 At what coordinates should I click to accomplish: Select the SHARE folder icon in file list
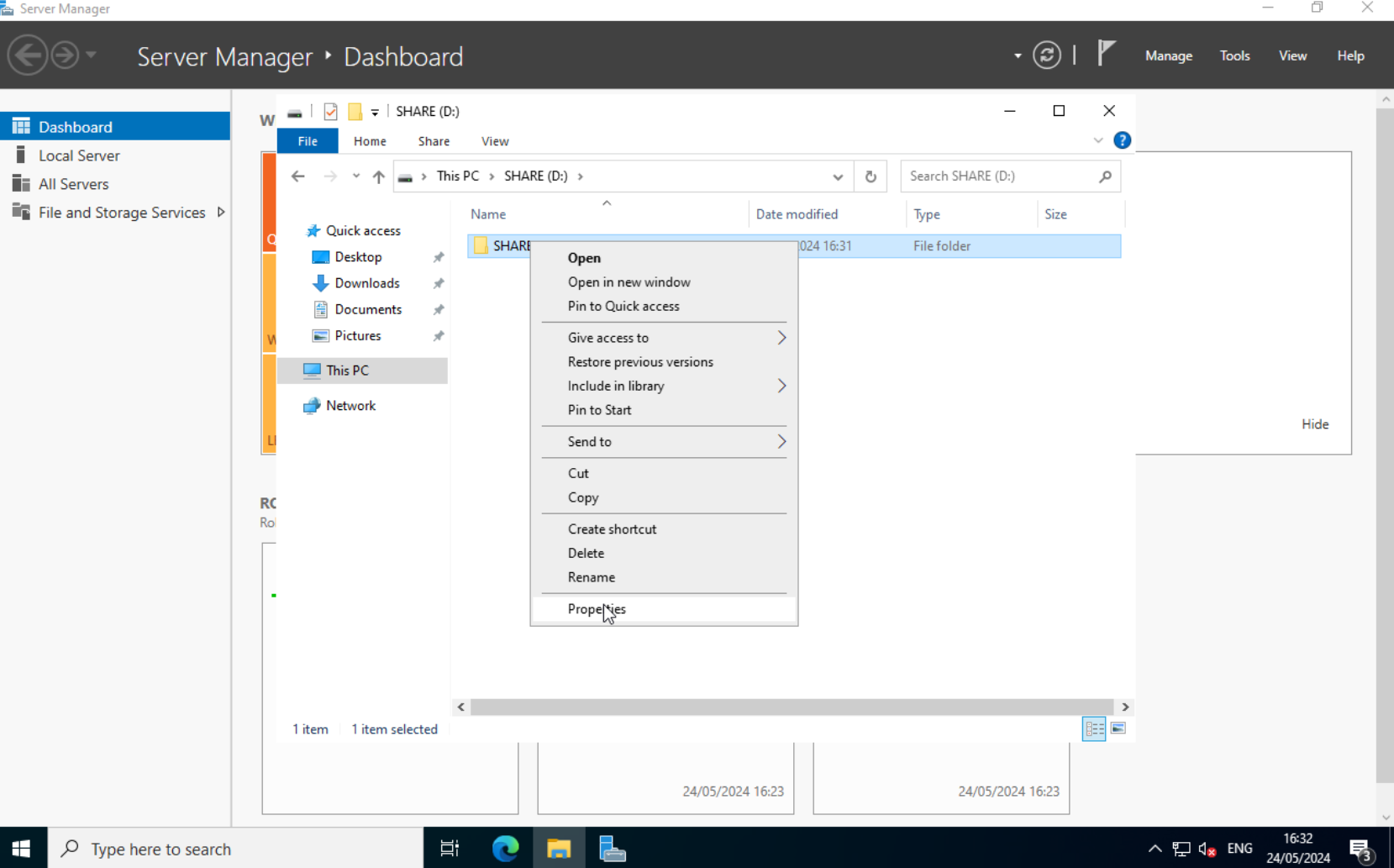pos(481,245)
